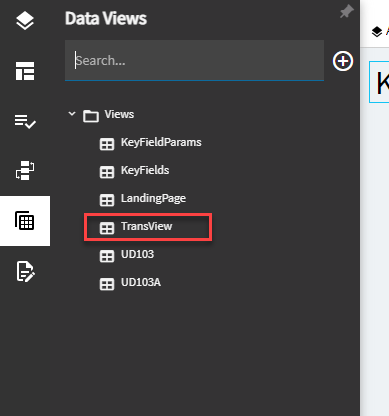The height and width of the screenshot is (416, 389).
Task: Open the KeyFields view
Action: pyautogui.click(x=145, y=170)
